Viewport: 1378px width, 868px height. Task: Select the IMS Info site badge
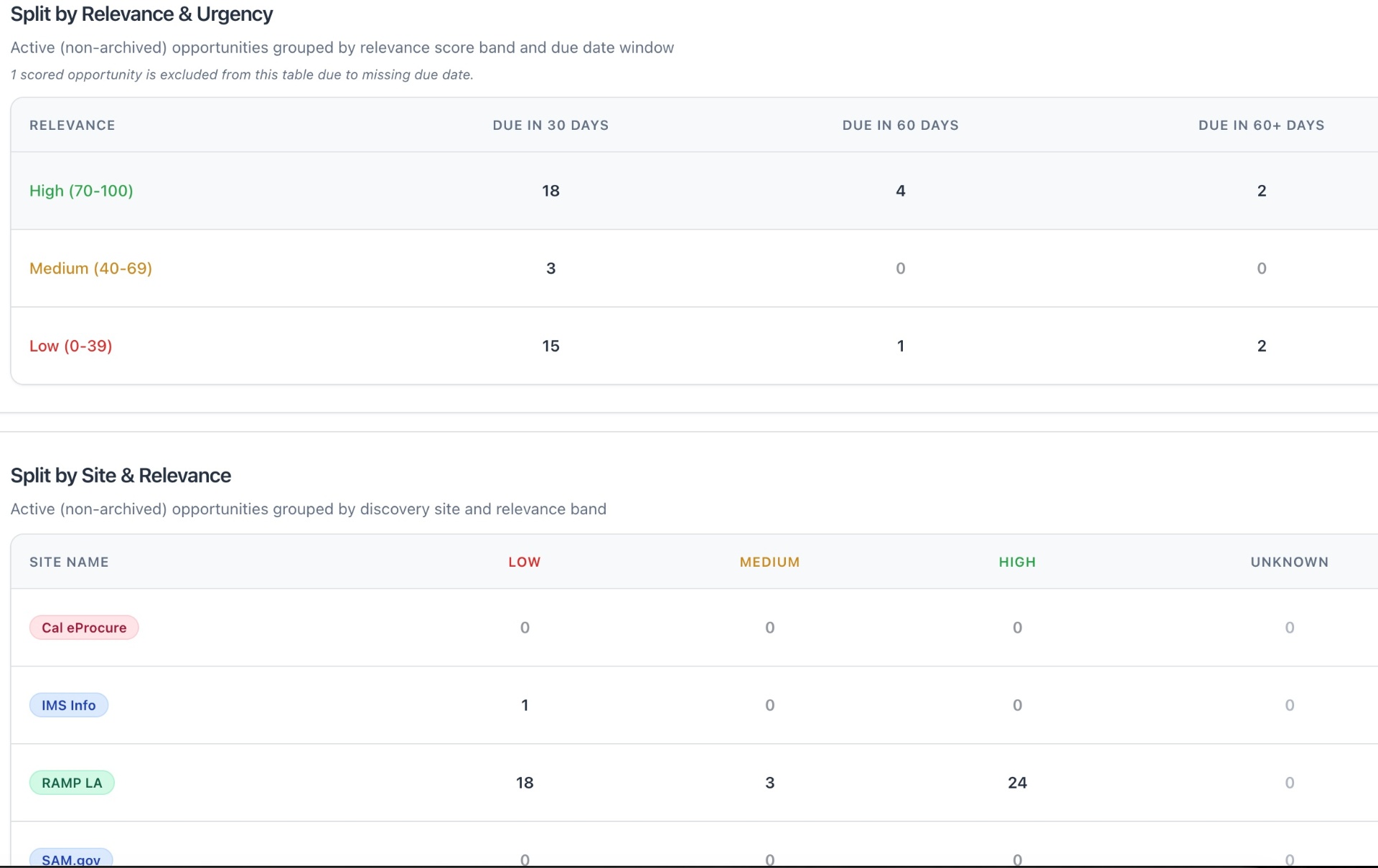pos(69,705)
